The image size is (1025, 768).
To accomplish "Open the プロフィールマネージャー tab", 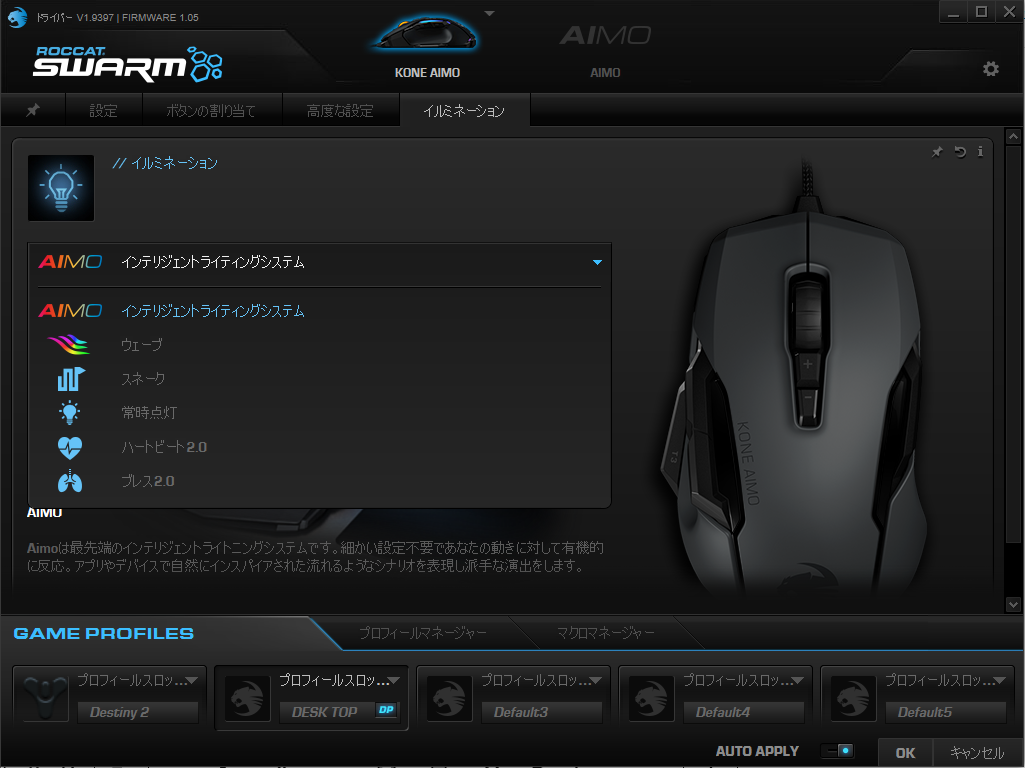I will [x=423, y=633].
